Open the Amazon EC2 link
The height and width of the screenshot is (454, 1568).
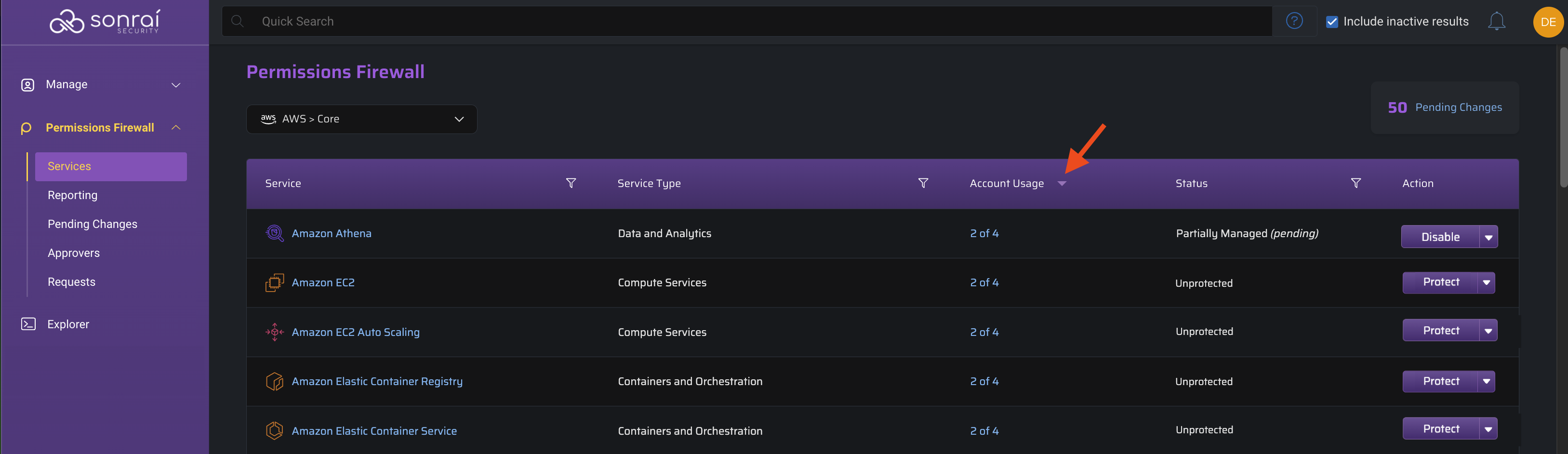coord(323,282)
